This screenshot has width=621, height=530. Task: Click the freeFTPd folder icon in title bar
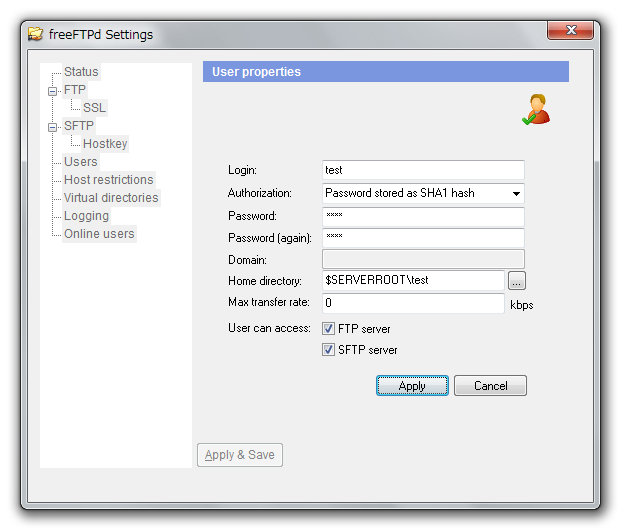(x=35, y=34)
